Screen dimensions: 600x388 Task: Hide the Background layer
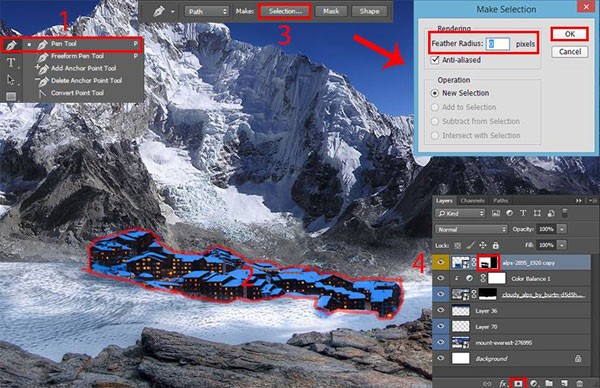coord(441,358)
